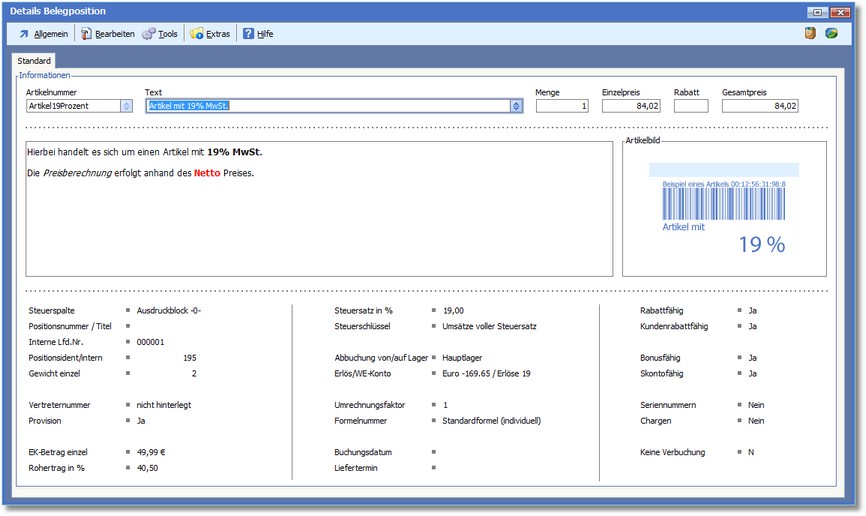Click the Menge input field

tap(562, 106)
